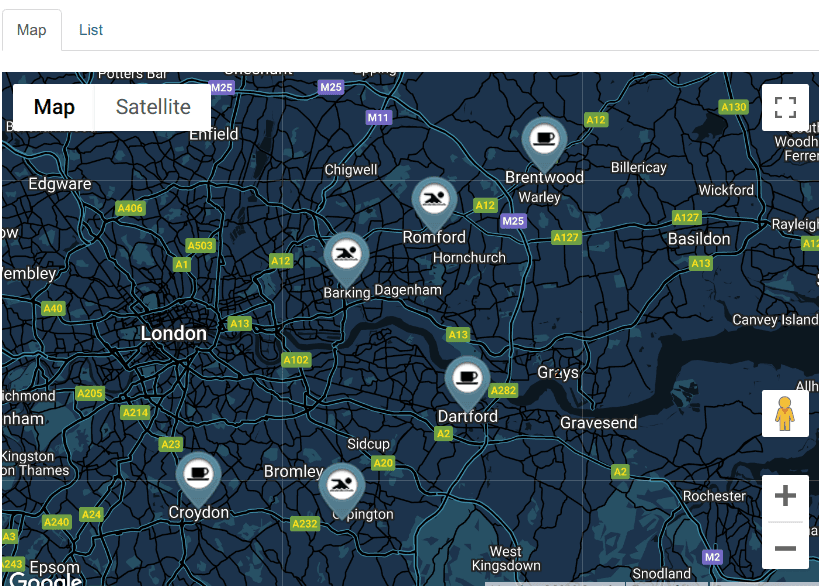Screen dimensions: 819x586
Task: Click the Enfield label
Action: (x=213, y=134)
